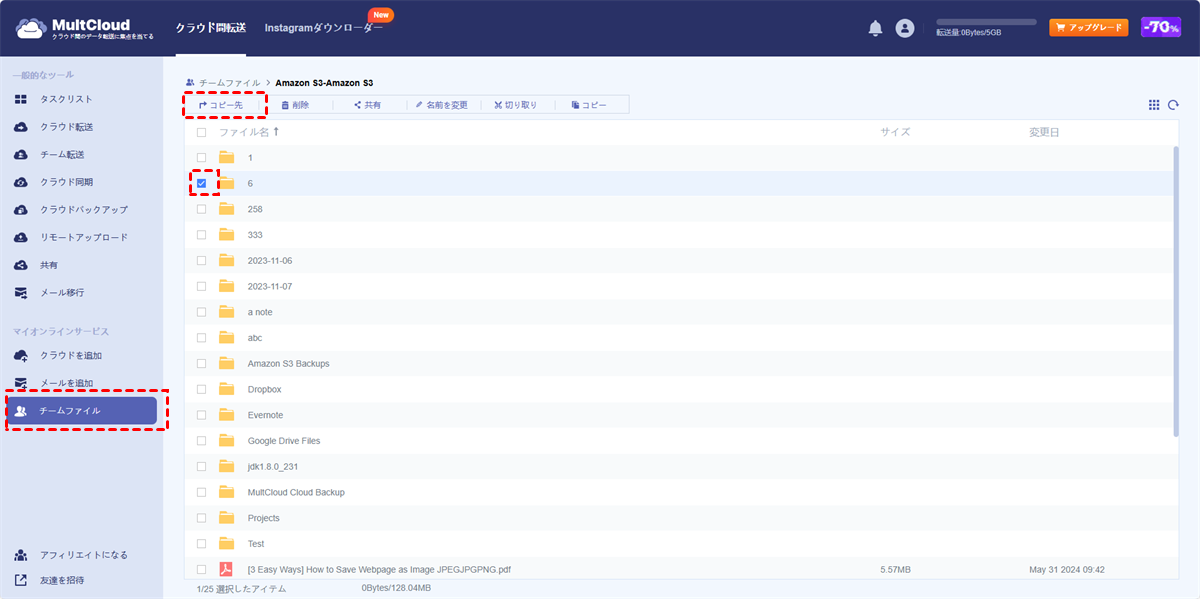The image size is (1200, 599).
Task: Click the How to Save Webpage PDF name
Action: (379, 570)
